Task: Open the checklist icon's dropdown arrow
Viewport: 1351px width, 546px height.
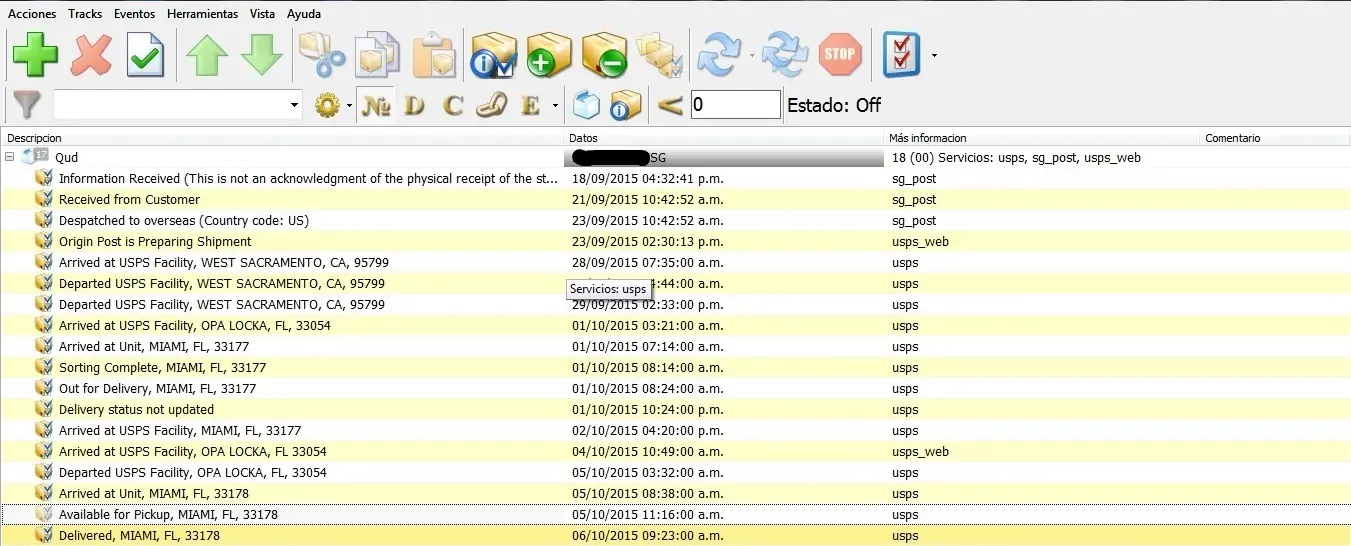Action: tap(934, 55)
